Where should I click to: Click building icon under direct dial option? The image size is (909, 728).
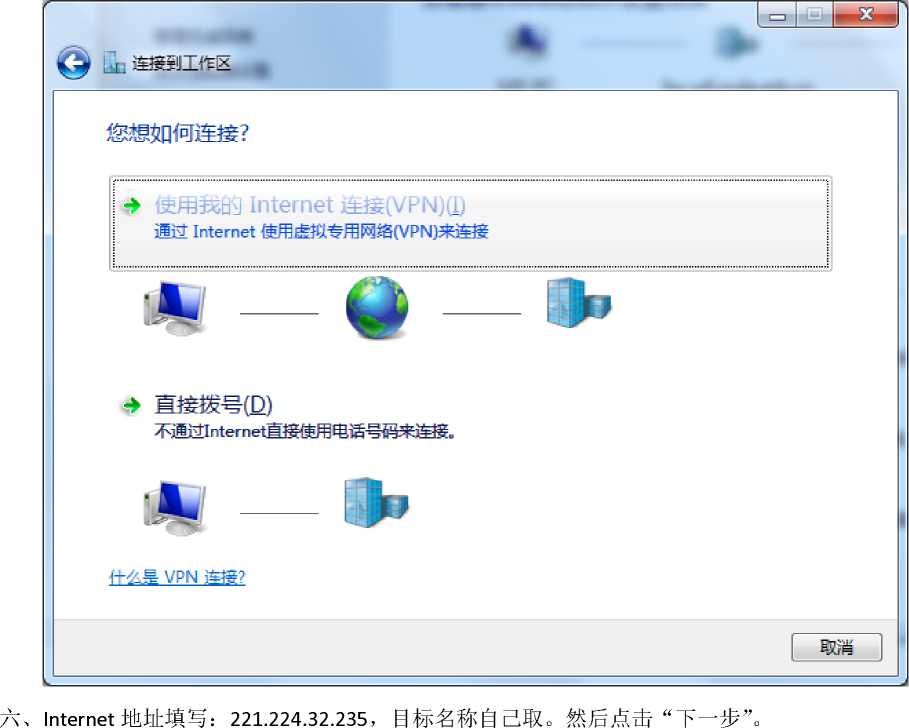tap(376, 503)
